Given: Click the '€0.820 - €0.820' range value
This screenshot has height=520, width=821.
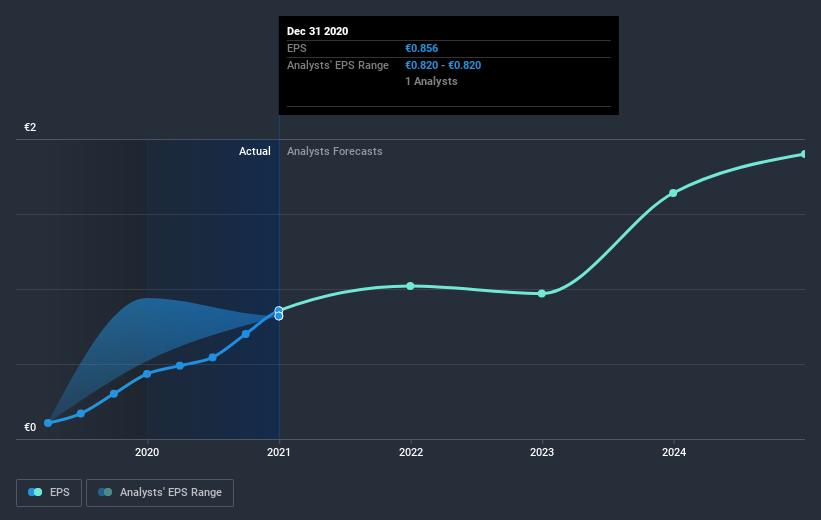Looking at the screenshot, I should 443,65.
